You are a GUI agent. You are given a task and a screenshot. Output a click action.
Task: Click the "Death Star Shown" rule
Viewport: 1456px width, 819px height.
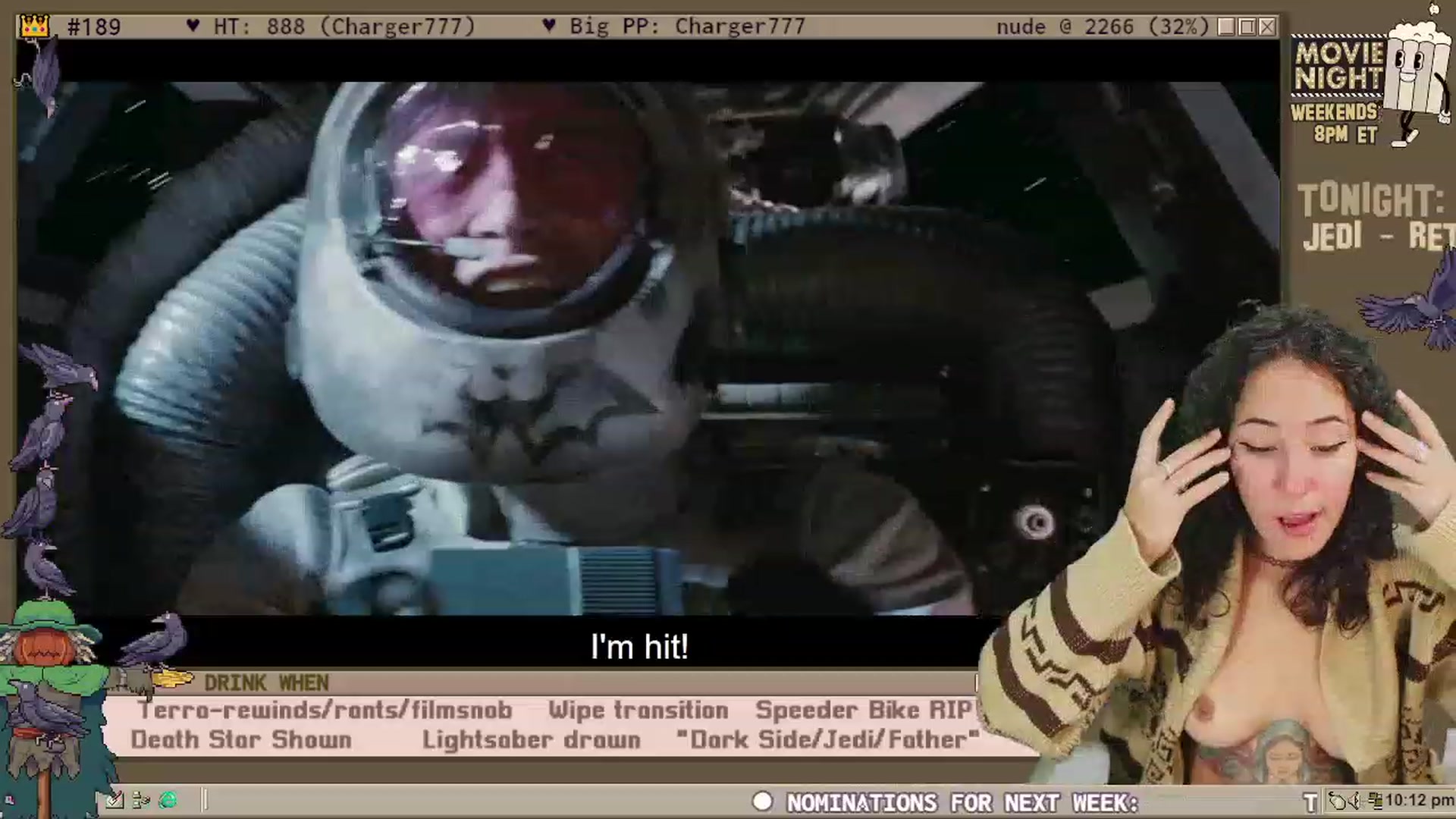tap(241, 740)
